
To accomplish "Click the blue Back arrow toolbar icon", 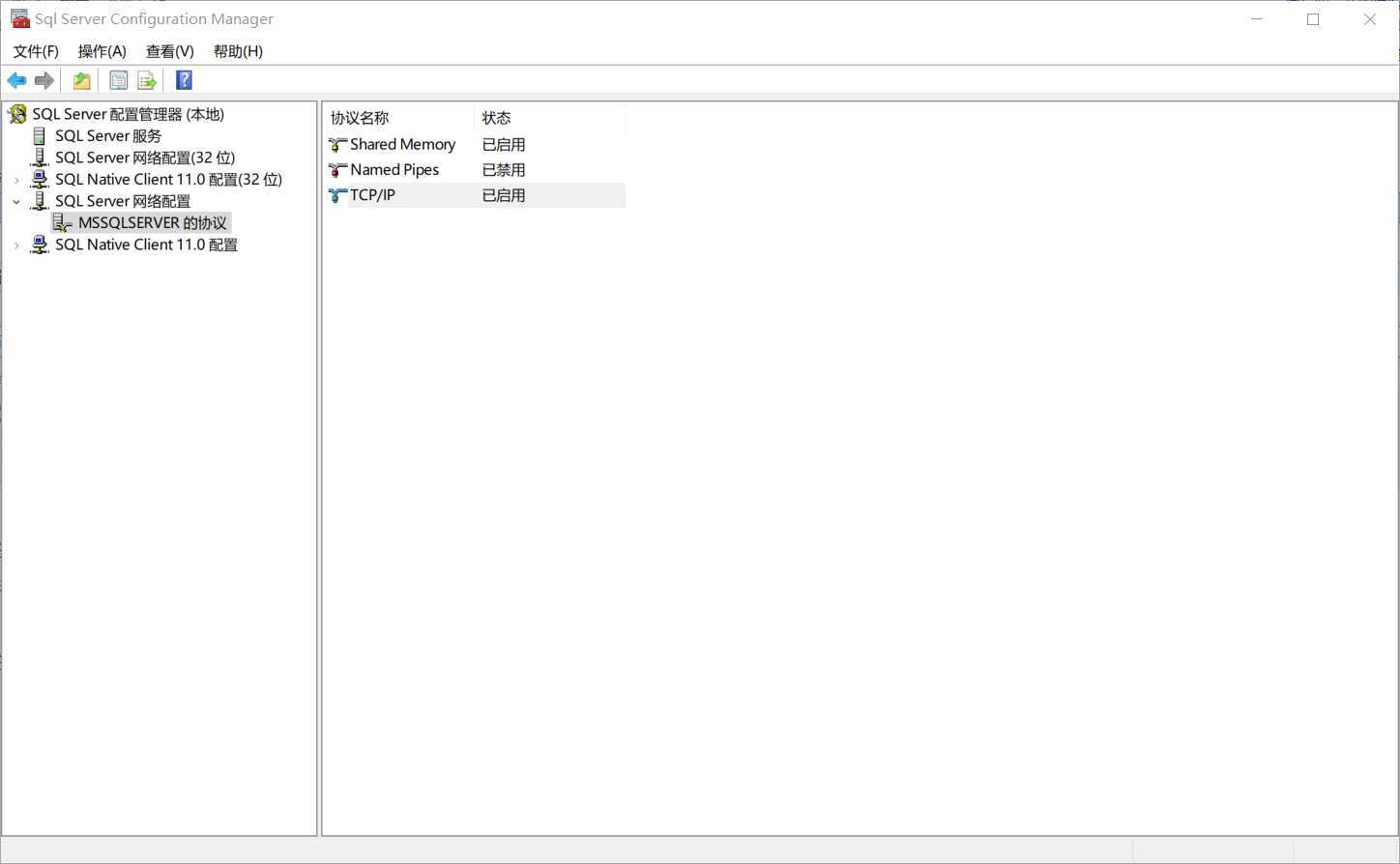I will point(16,80).
